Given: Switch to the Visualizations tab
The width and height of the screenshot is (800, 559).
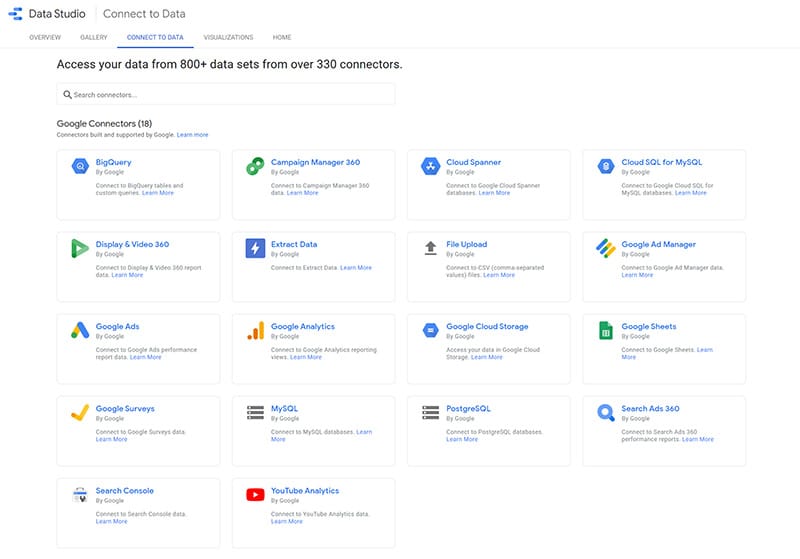Looking at the screenshot, I should coord(228,37).
